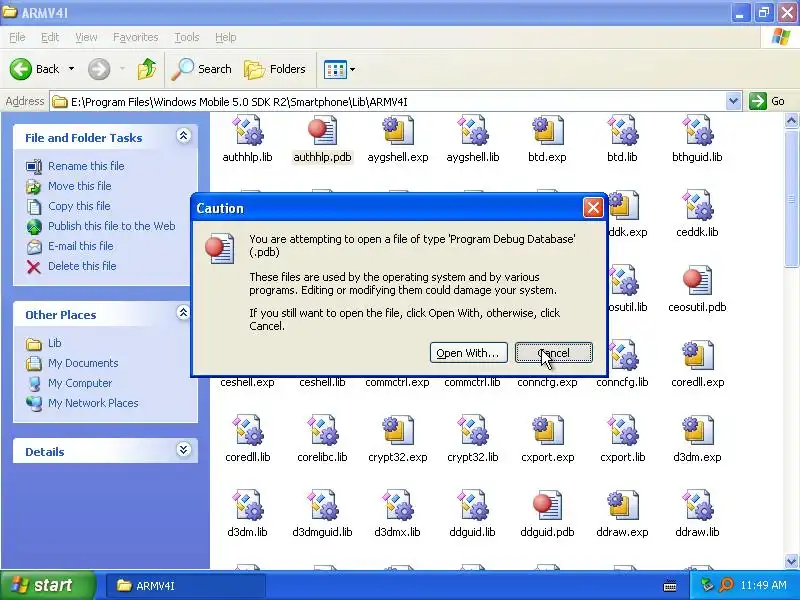The height and width of the screenshot is (600, 800).
Task: Select the d3dmguid.lib file icon
Action: pos(322,506)
